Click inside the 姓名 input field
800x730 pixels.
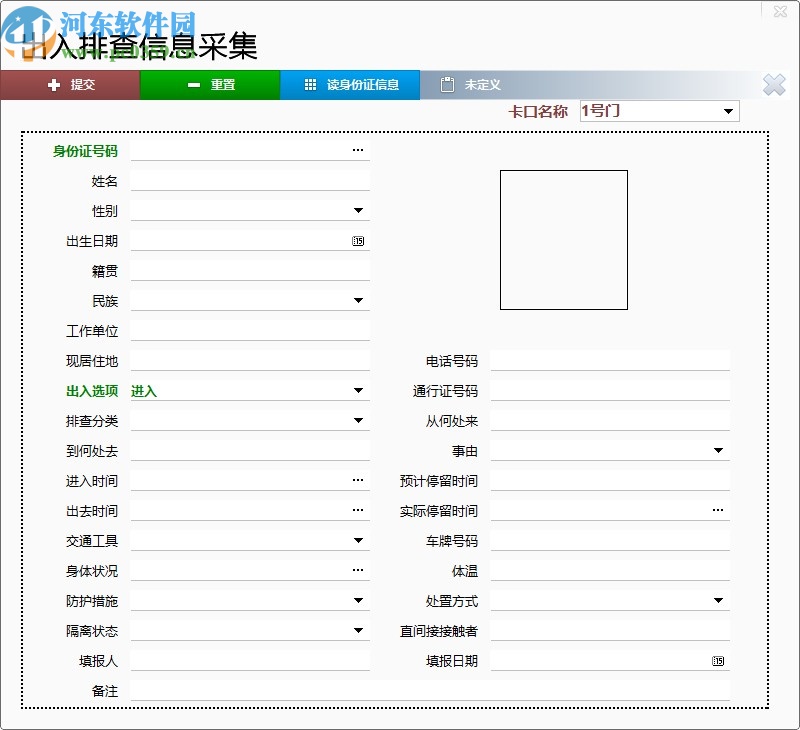point(250,180)
